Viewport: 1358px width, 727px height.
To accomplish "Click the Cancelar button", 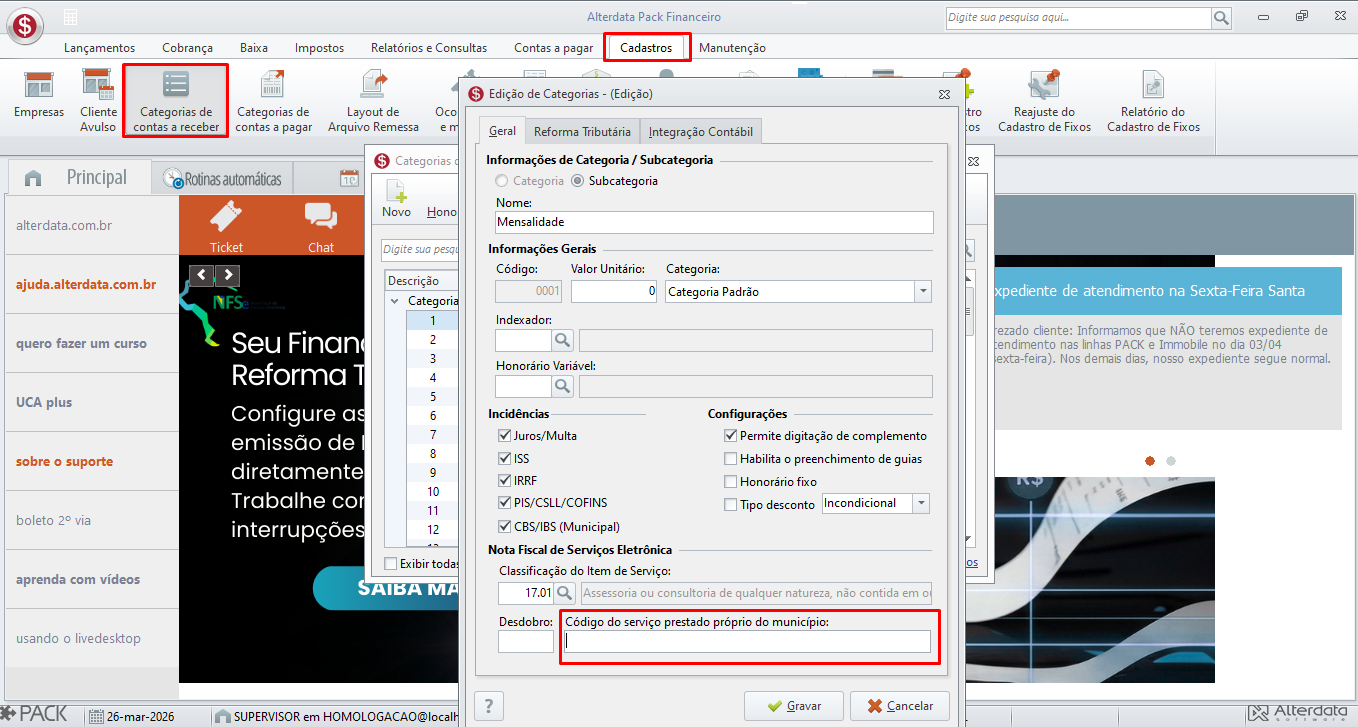I will coord(900,706).
